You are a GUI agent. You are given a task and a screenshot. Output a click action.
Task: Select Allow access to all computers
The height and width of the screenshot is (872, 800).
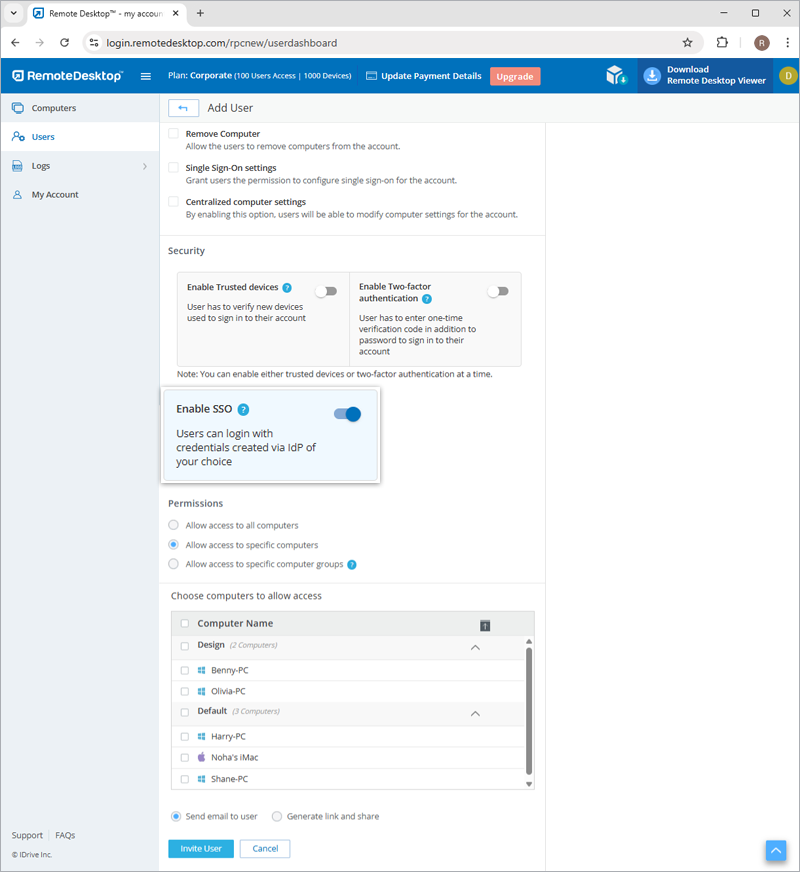[x=174, y=525]
